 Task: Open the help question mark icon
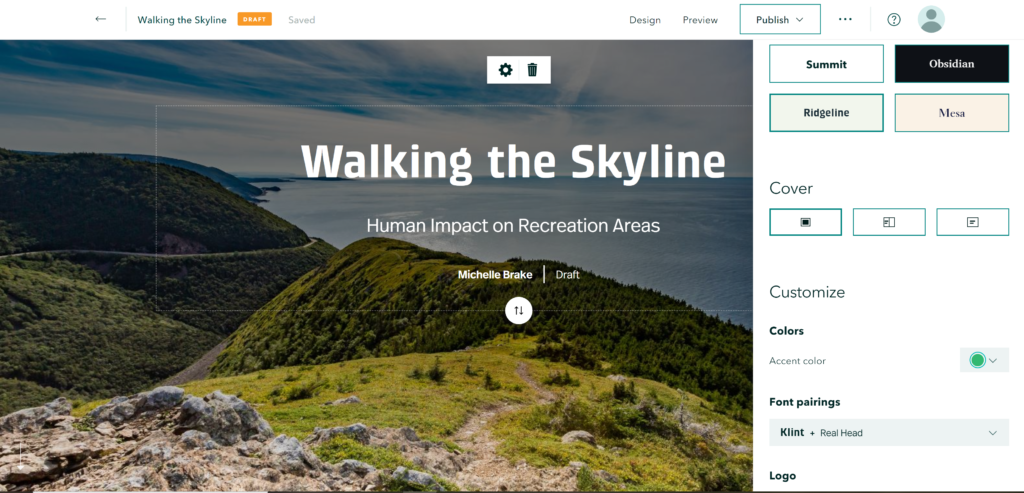coord(894,19)
